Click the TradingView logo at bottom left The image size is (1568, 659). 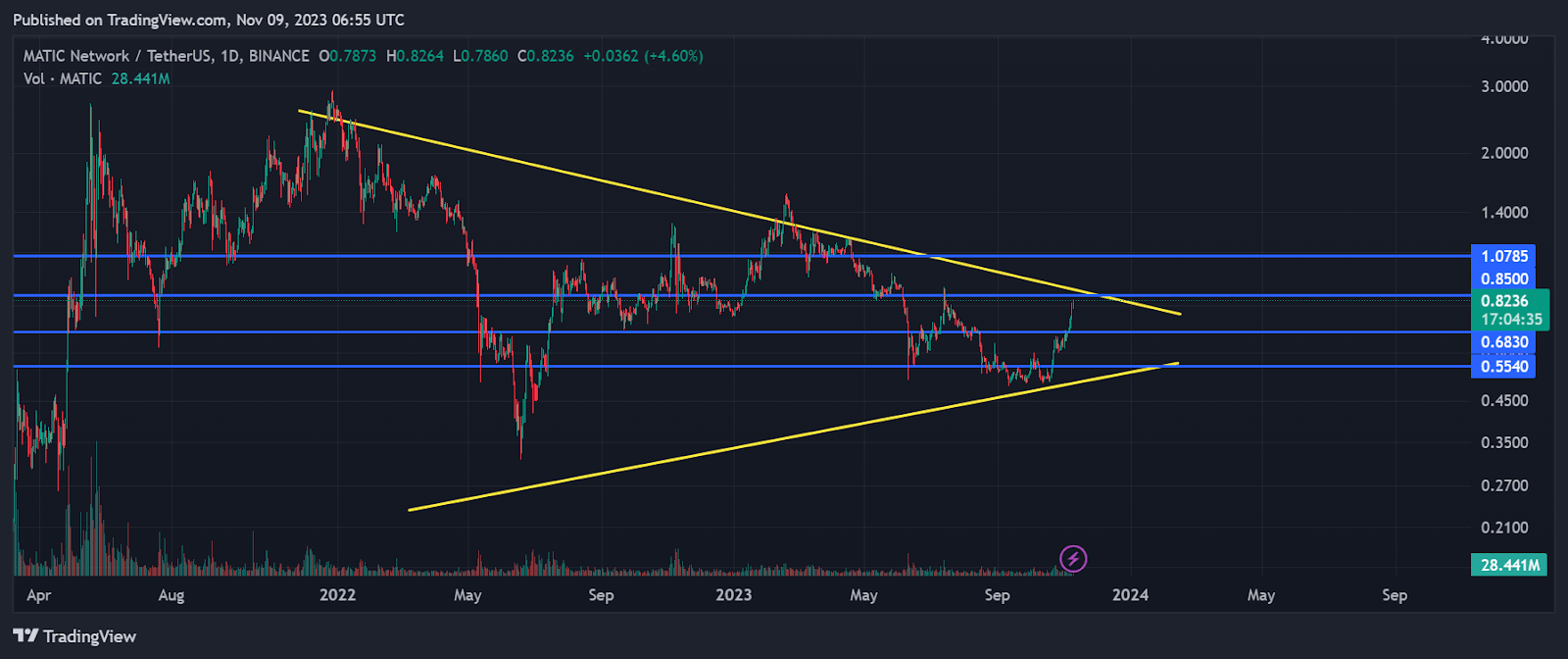74,636
